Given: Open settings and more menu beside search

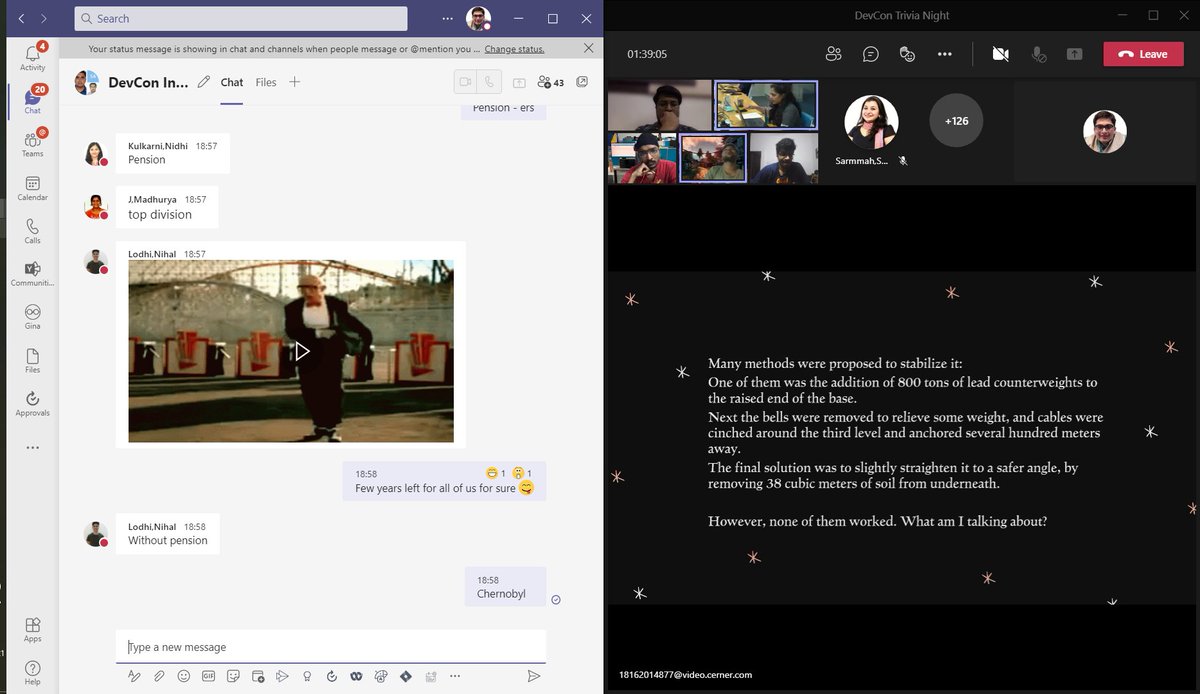Looking at the screenshot, I should [446, 18].
